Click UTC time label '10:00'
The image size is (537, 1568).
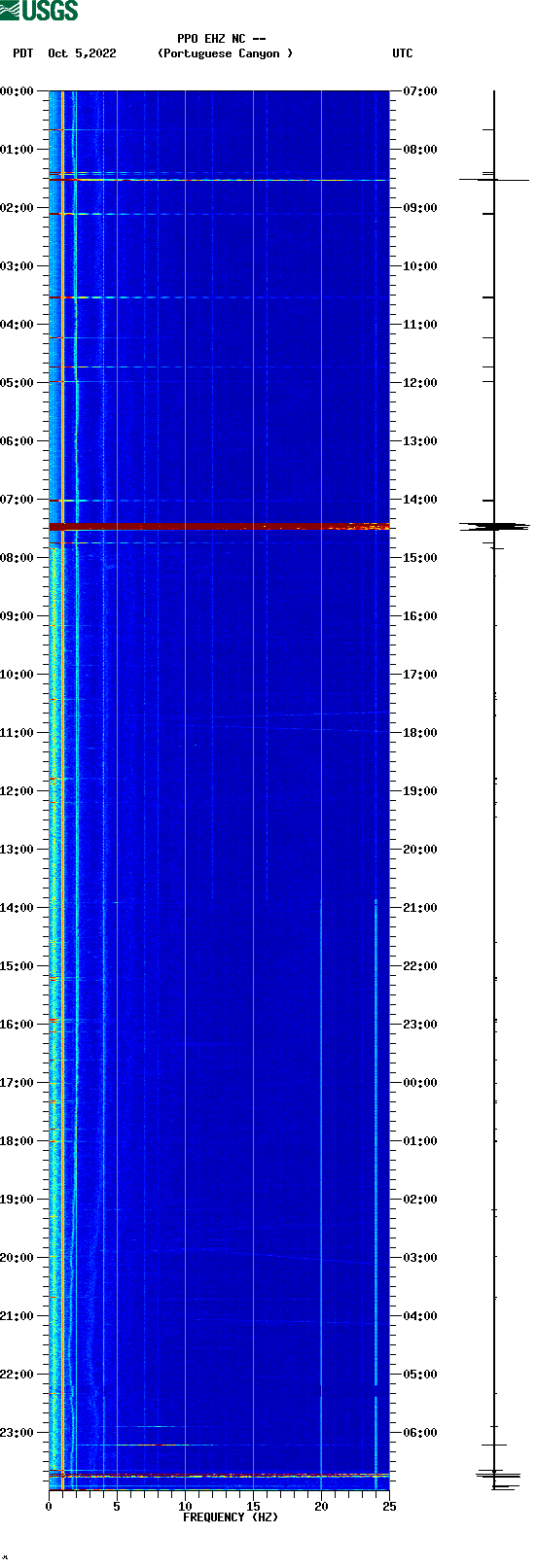coord(420,266)
